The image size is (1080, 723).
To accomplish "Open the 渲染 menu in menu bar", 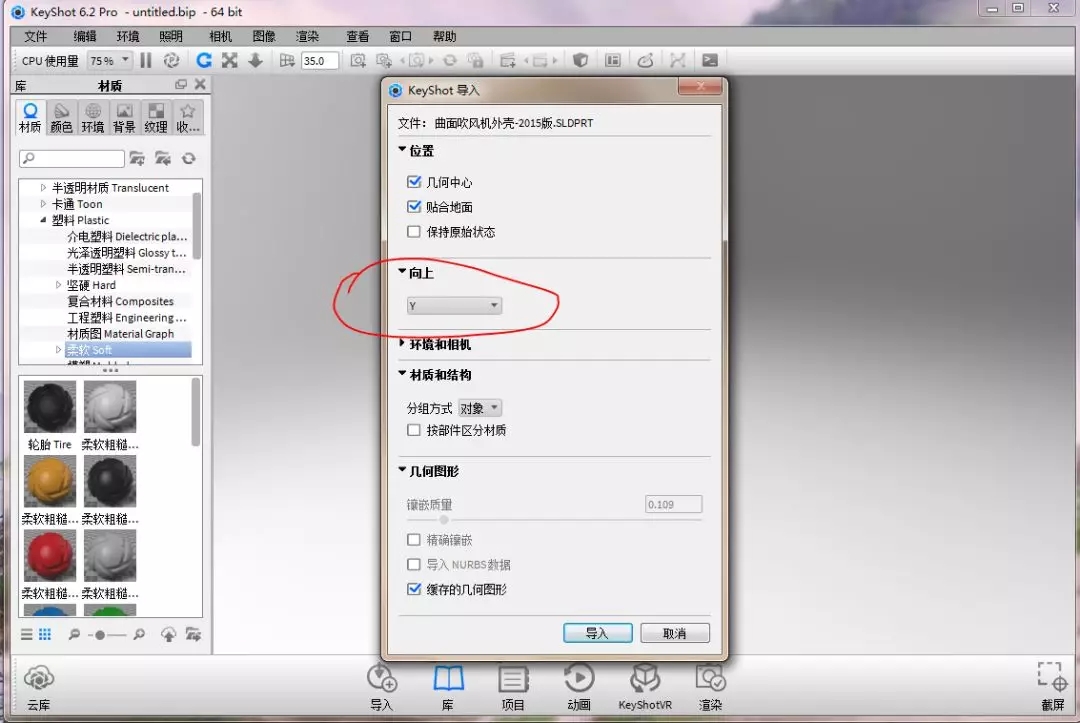I will click(x=307, y=36).
